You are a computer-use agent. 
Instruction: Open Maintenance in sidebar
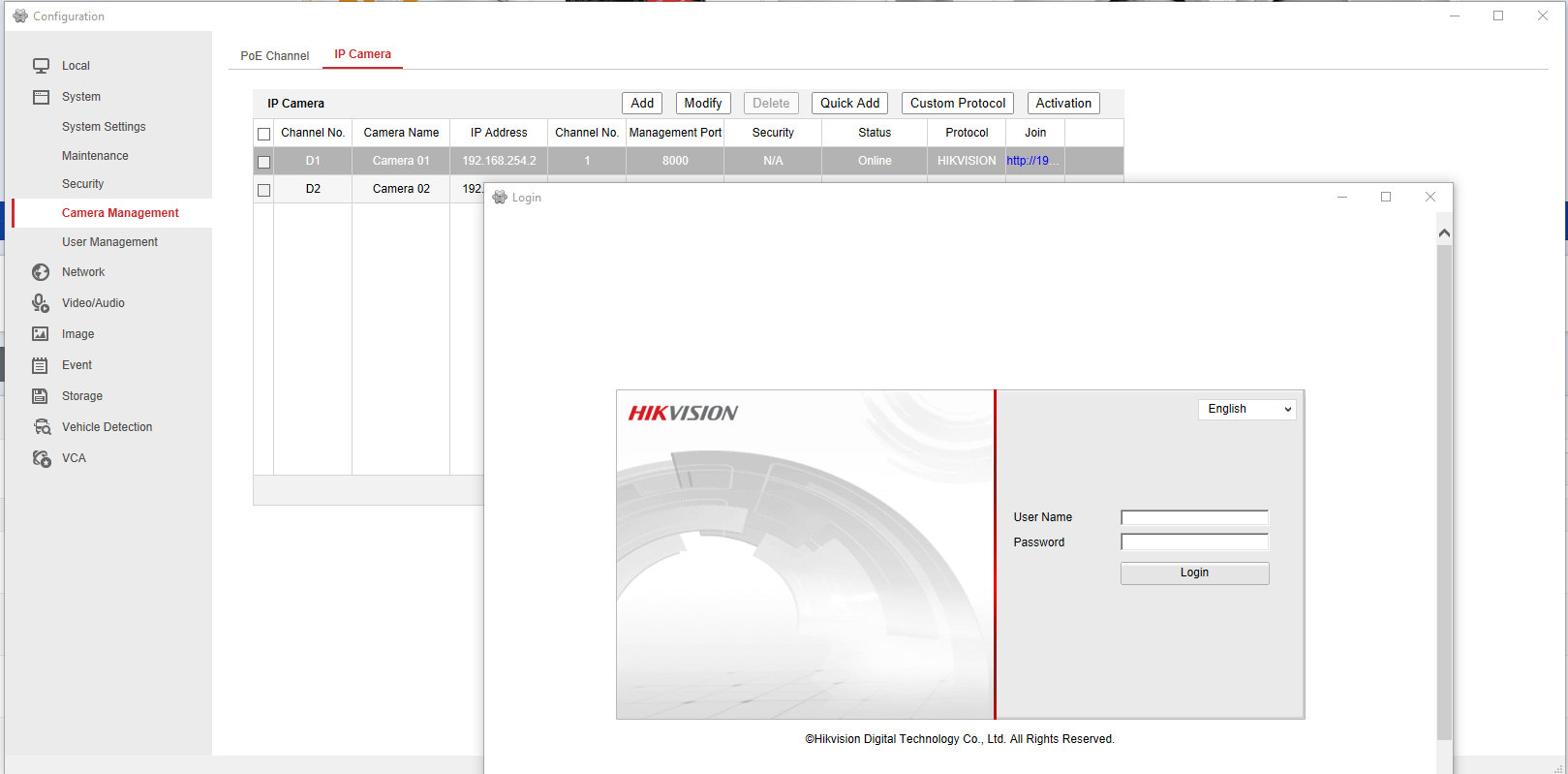(x=95, y=156)
